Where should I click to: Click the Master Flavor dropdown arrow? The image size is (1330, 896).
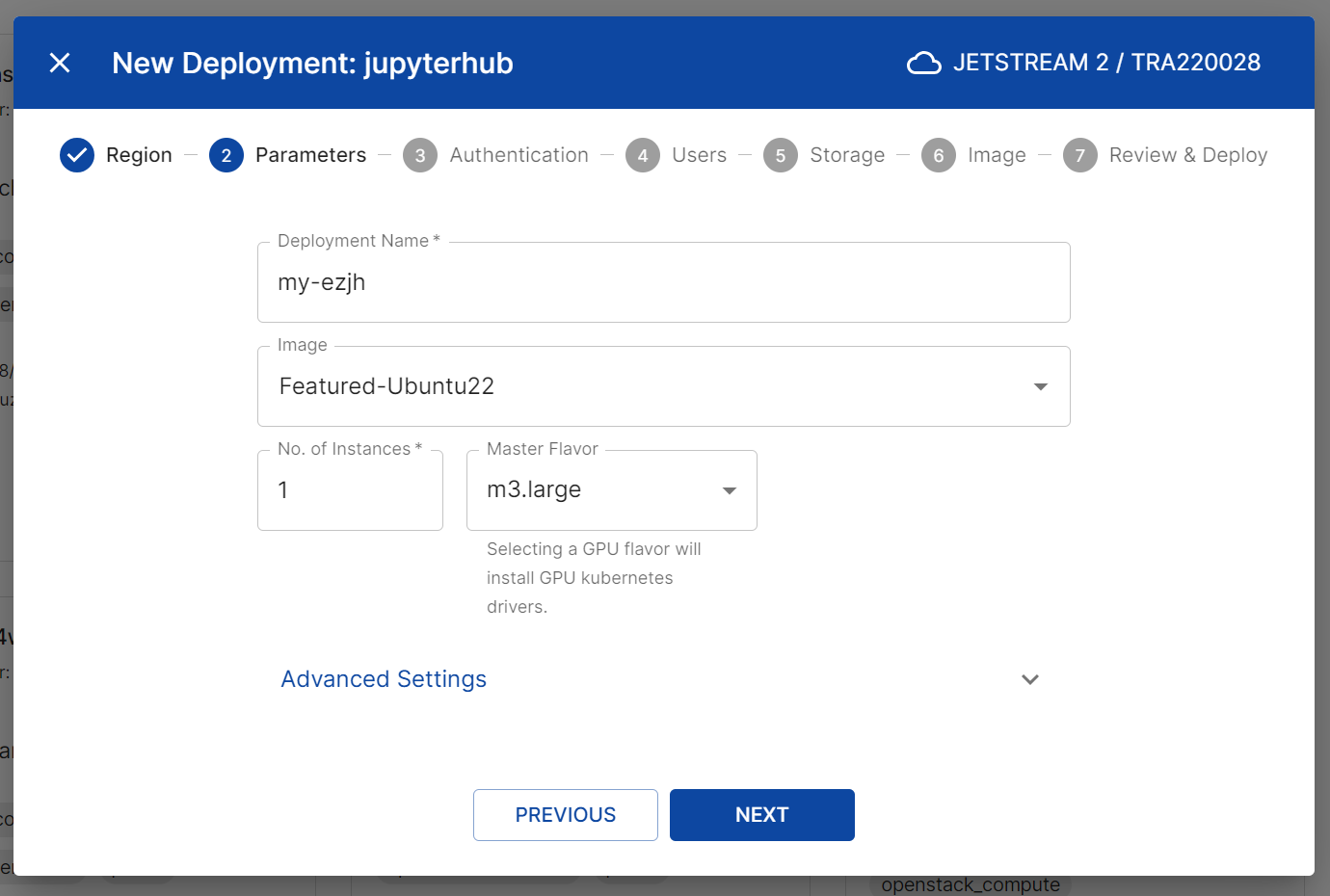point(730,490)
